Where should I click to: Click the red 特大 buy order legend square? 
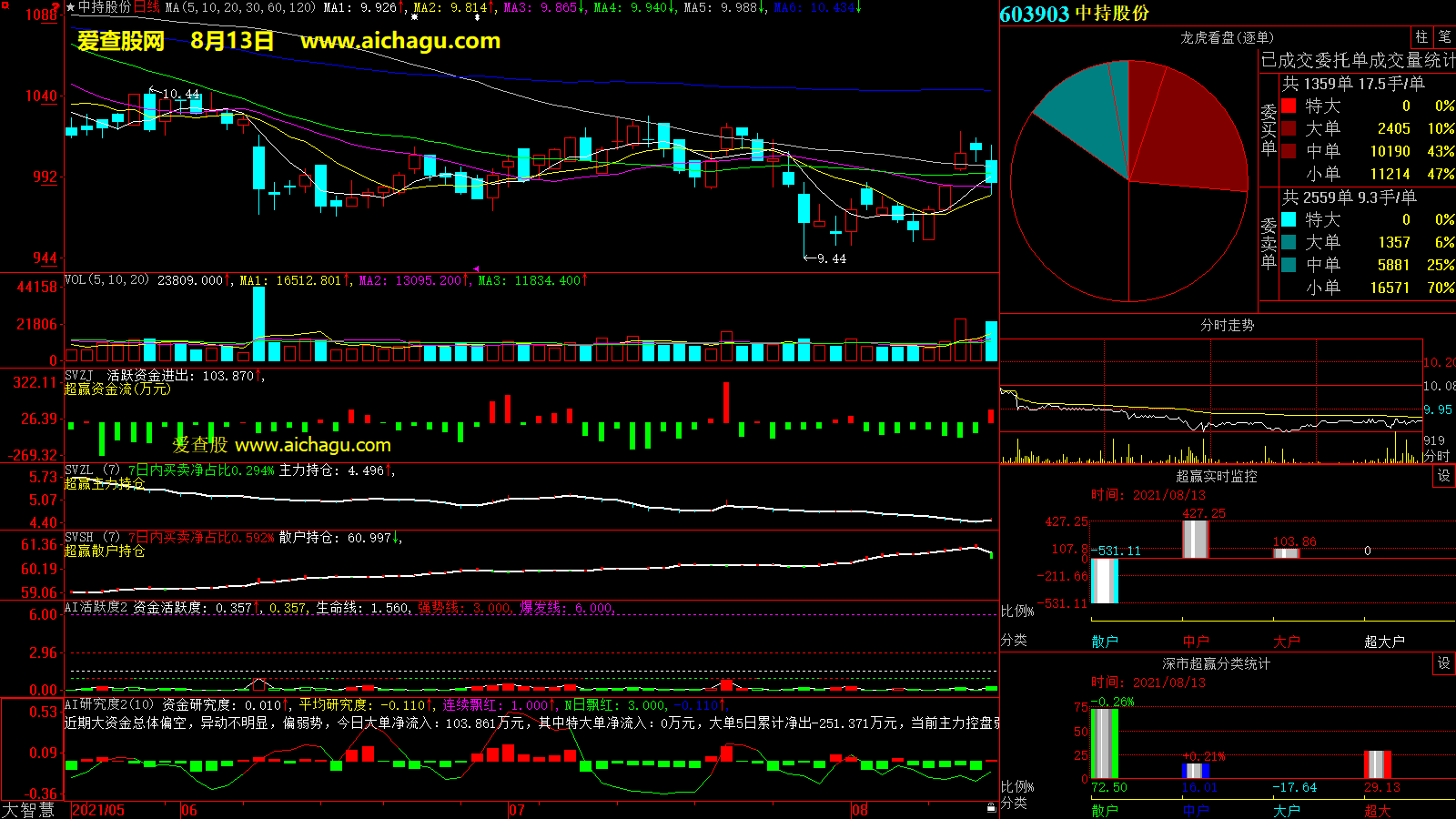(1289, 106)
